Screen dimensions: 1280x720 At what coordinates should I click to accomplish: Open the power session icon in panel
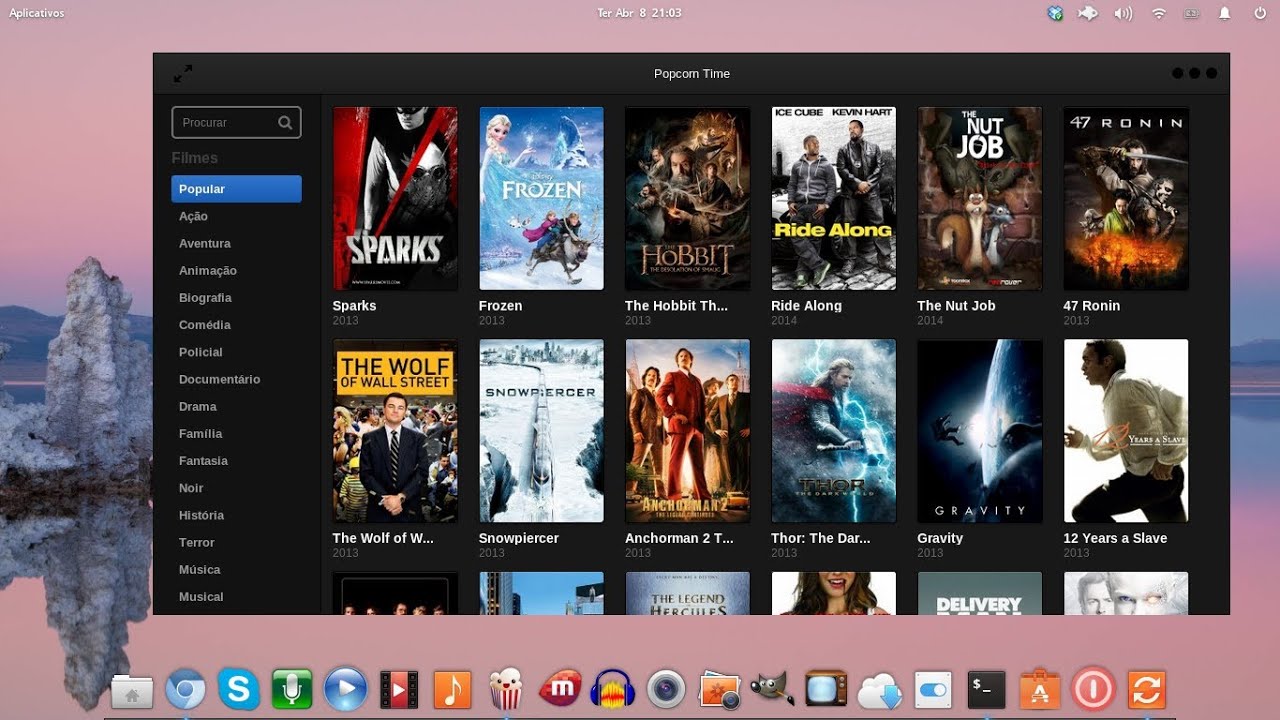pos(1260,13)
